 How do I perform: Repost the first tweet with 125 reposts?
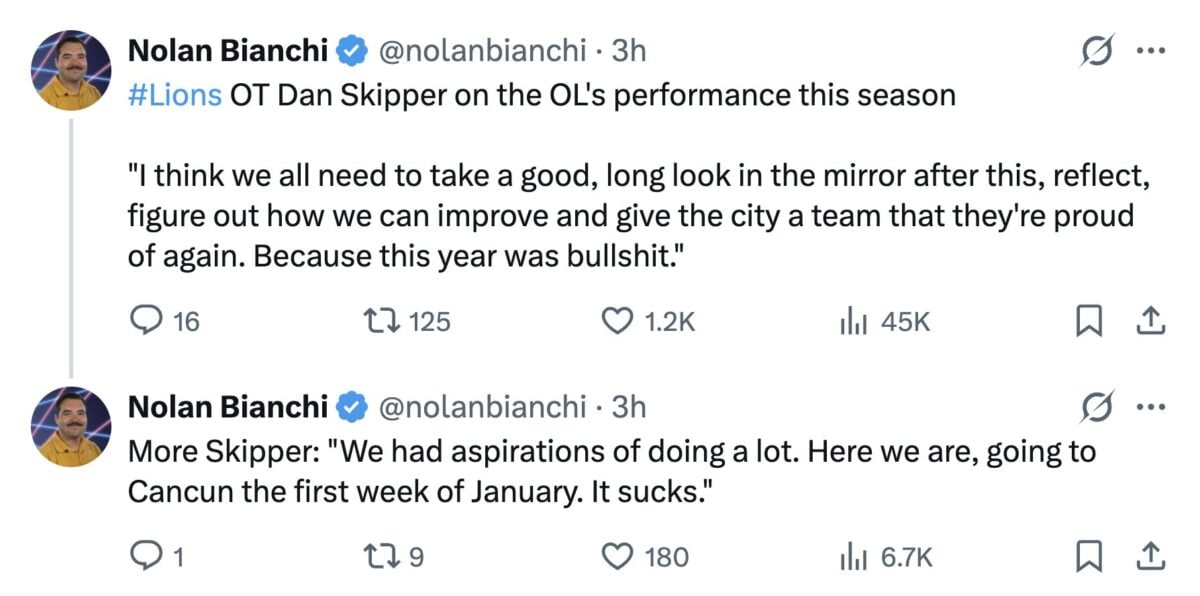pyautogui.click(x=381, y=321)
